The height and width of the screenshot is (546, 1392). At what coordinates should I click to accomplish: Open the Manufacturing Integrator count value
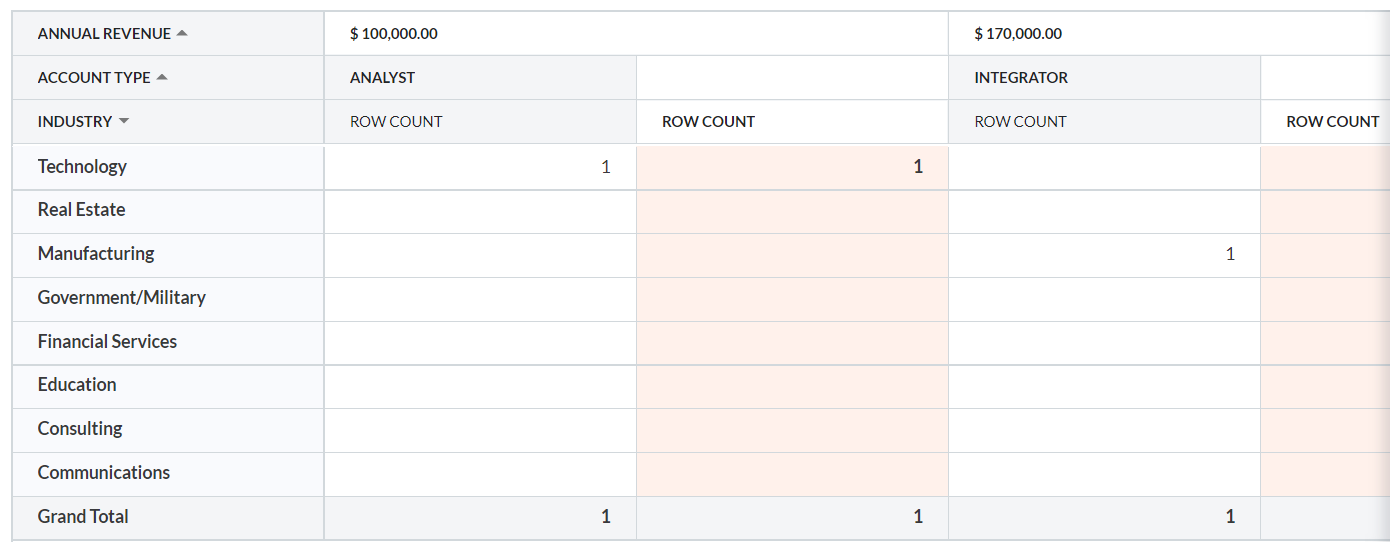(1230, 254)
